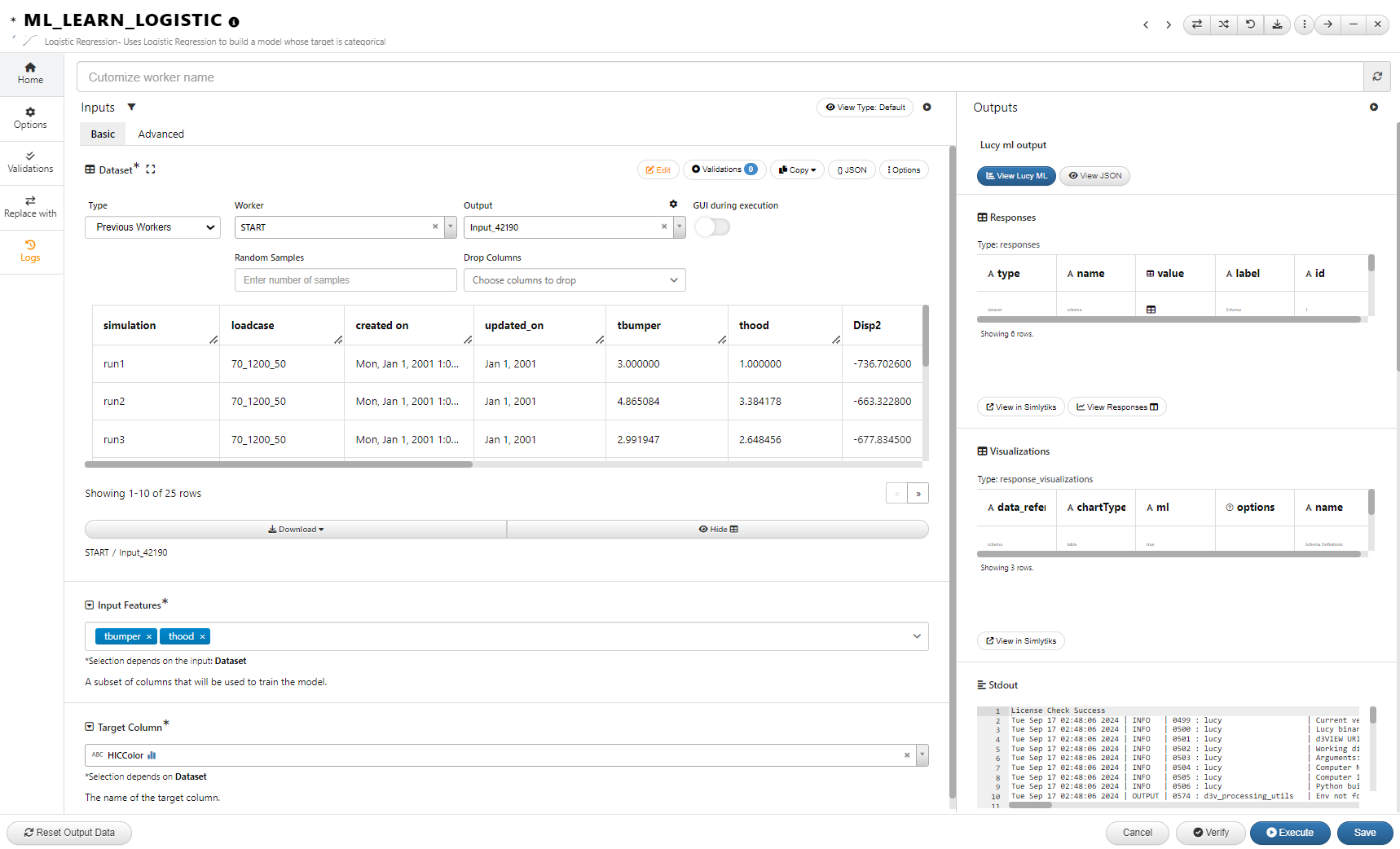Open Choose columns to drop dropdown
This screenshot has width=1400, height=849.
tap(575, 280)
